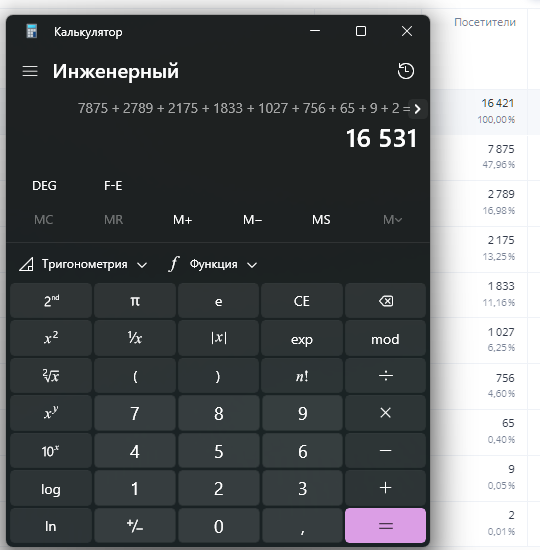The height and width of the screenshot is (550, 540).
Task: Click the 1 833 value in background table
Action: pos(501,286)
